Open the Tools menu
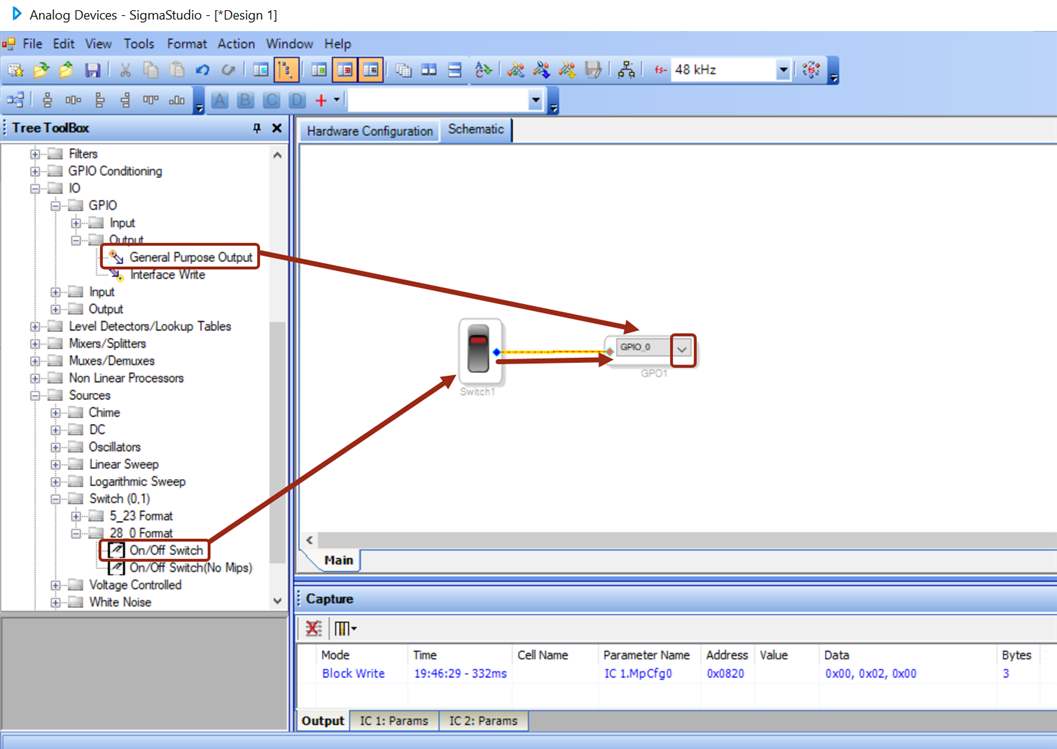This screenshot has height=749, width=1057. click(139, 44)
